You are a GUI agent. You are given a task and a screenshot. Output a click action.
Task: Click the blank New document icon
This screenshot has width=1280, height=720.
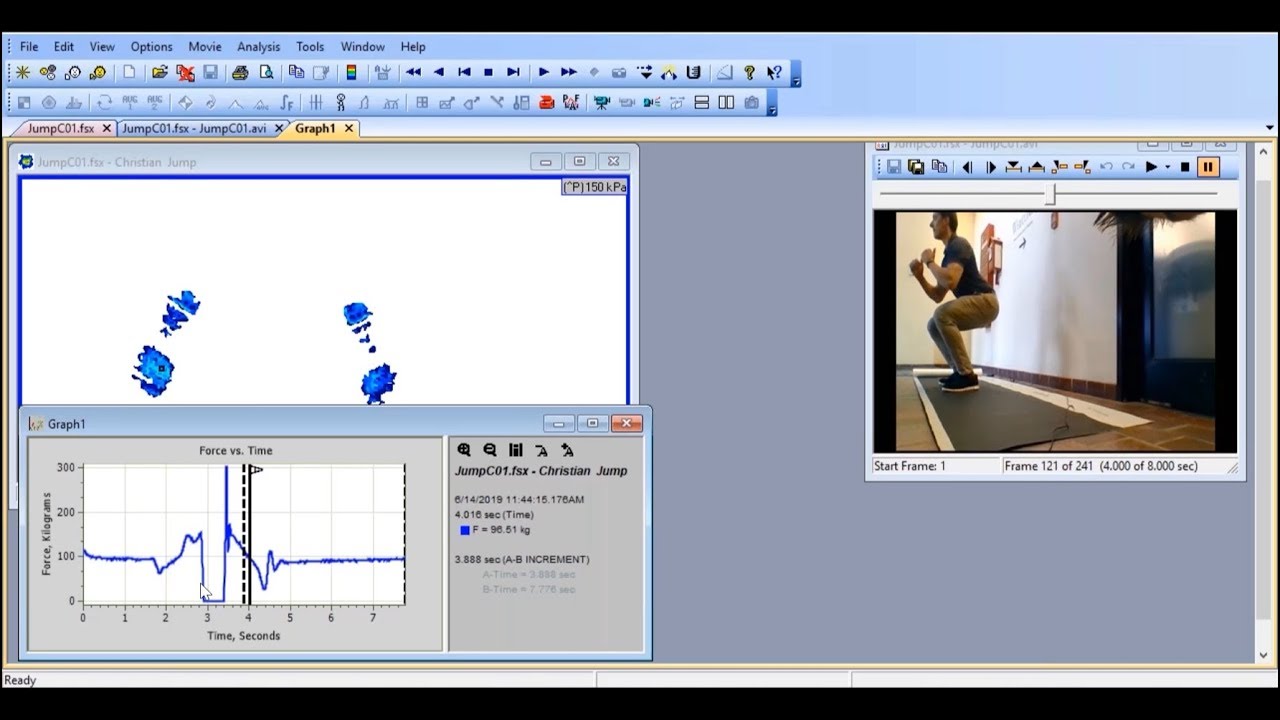[x=129, y=72]
